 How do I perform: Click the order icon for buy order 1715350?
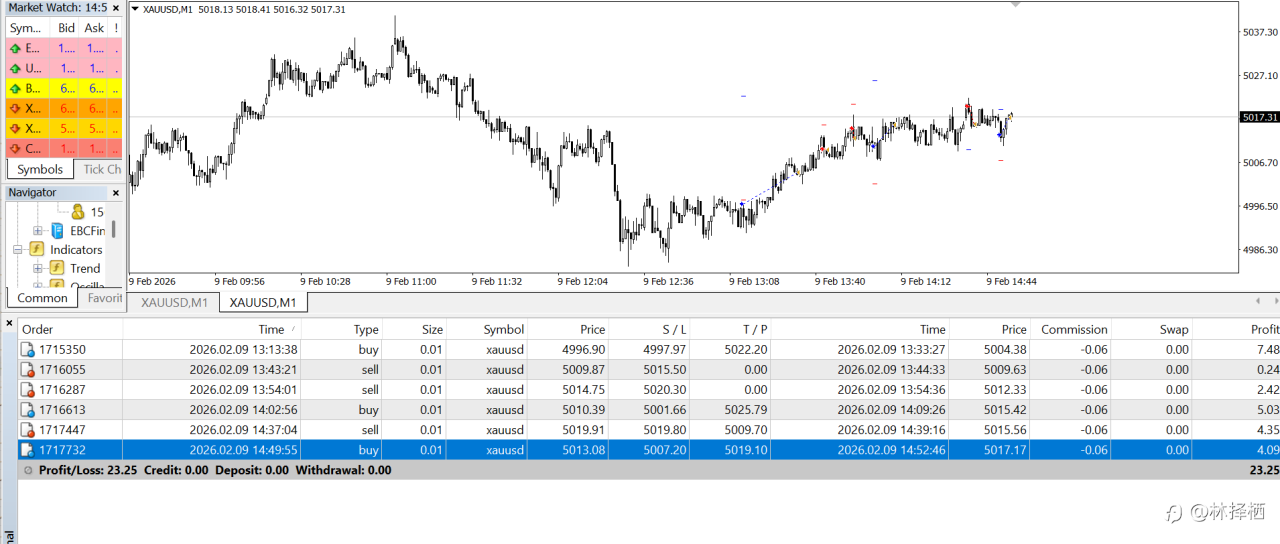tap(28, 350)
